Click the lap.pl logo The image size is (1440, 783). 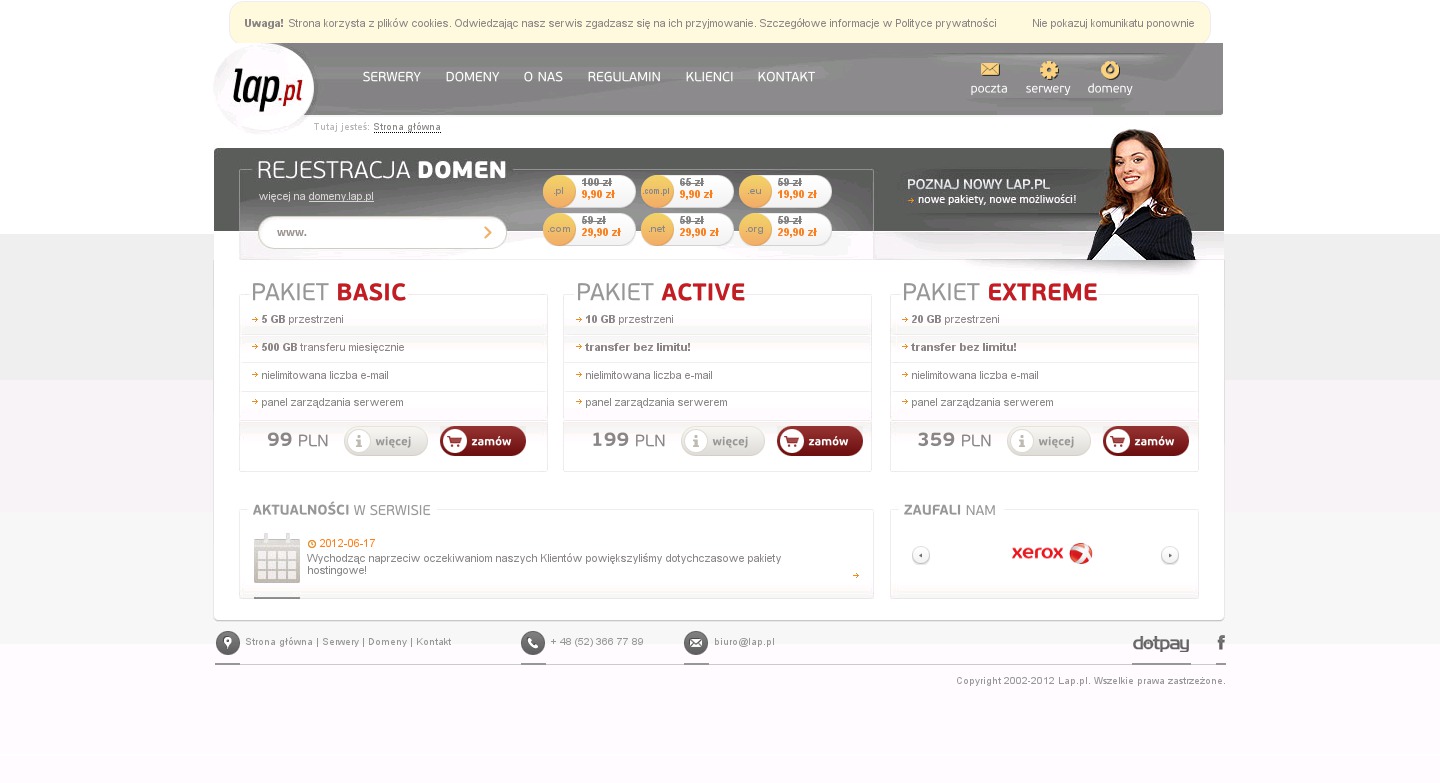265,88
